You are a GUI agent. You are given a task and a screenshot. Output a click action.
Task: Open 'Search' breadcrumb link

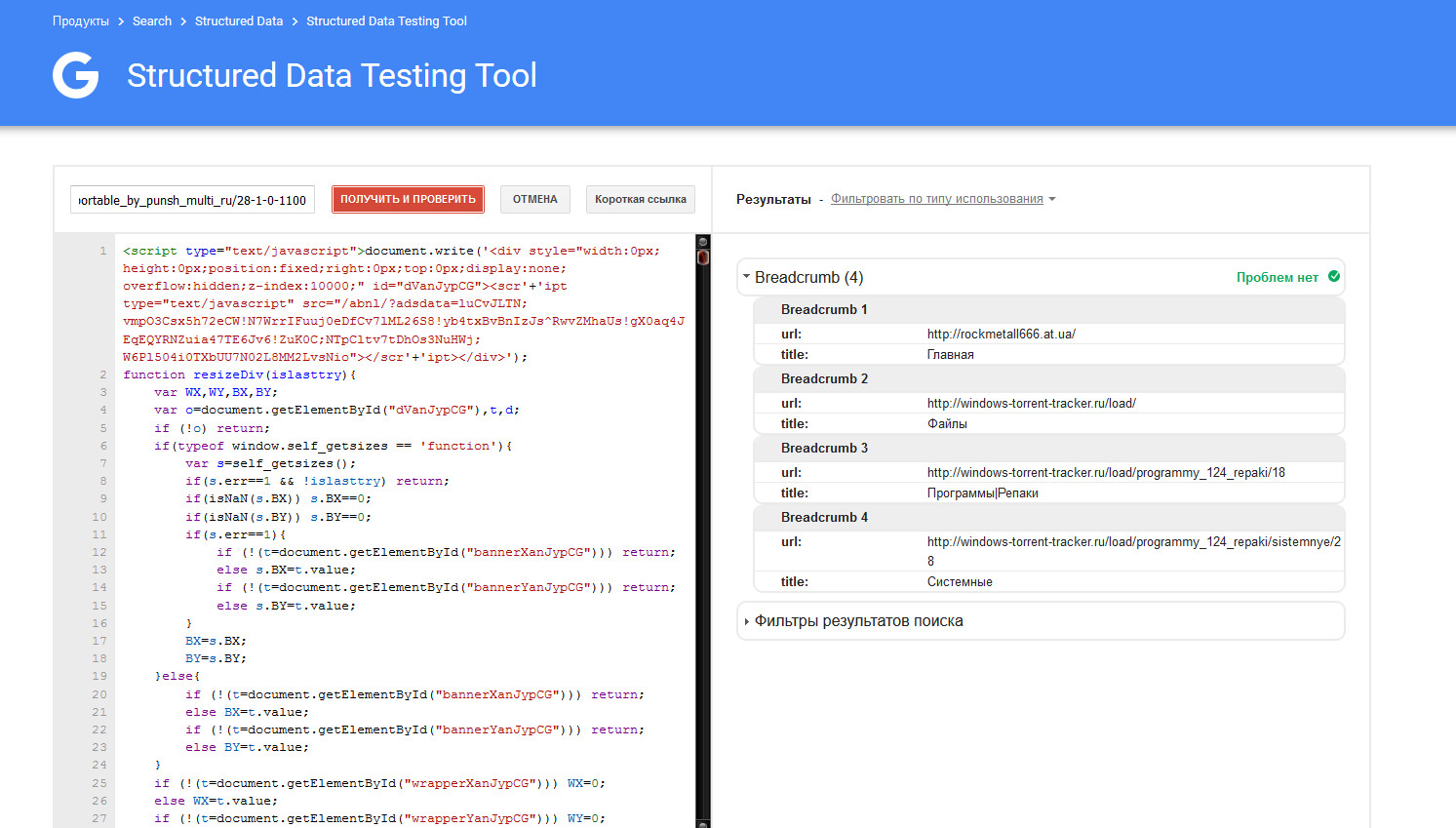pos(152,21)
